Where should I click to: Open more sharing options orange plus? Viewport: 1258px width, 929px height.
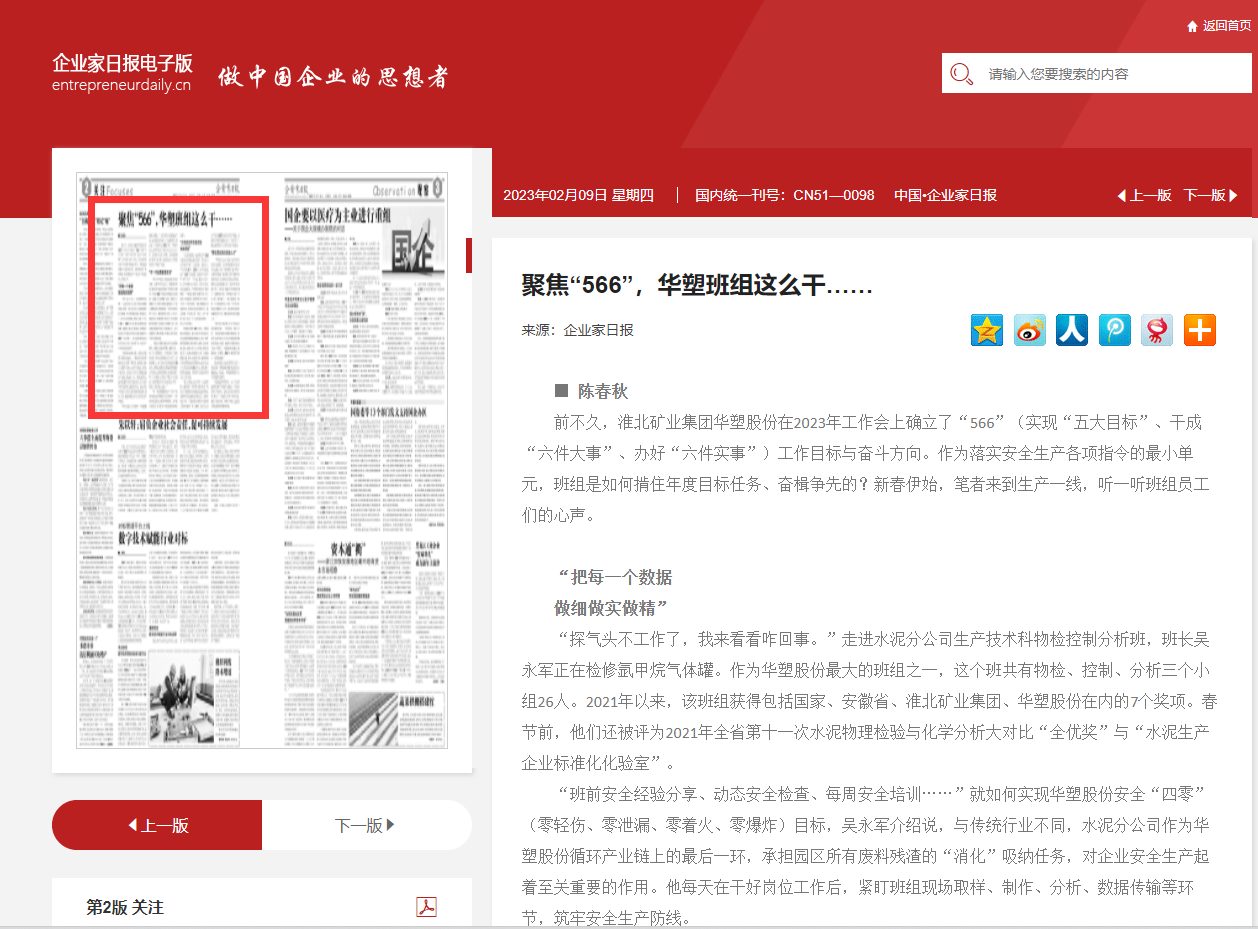point(1199,330)
